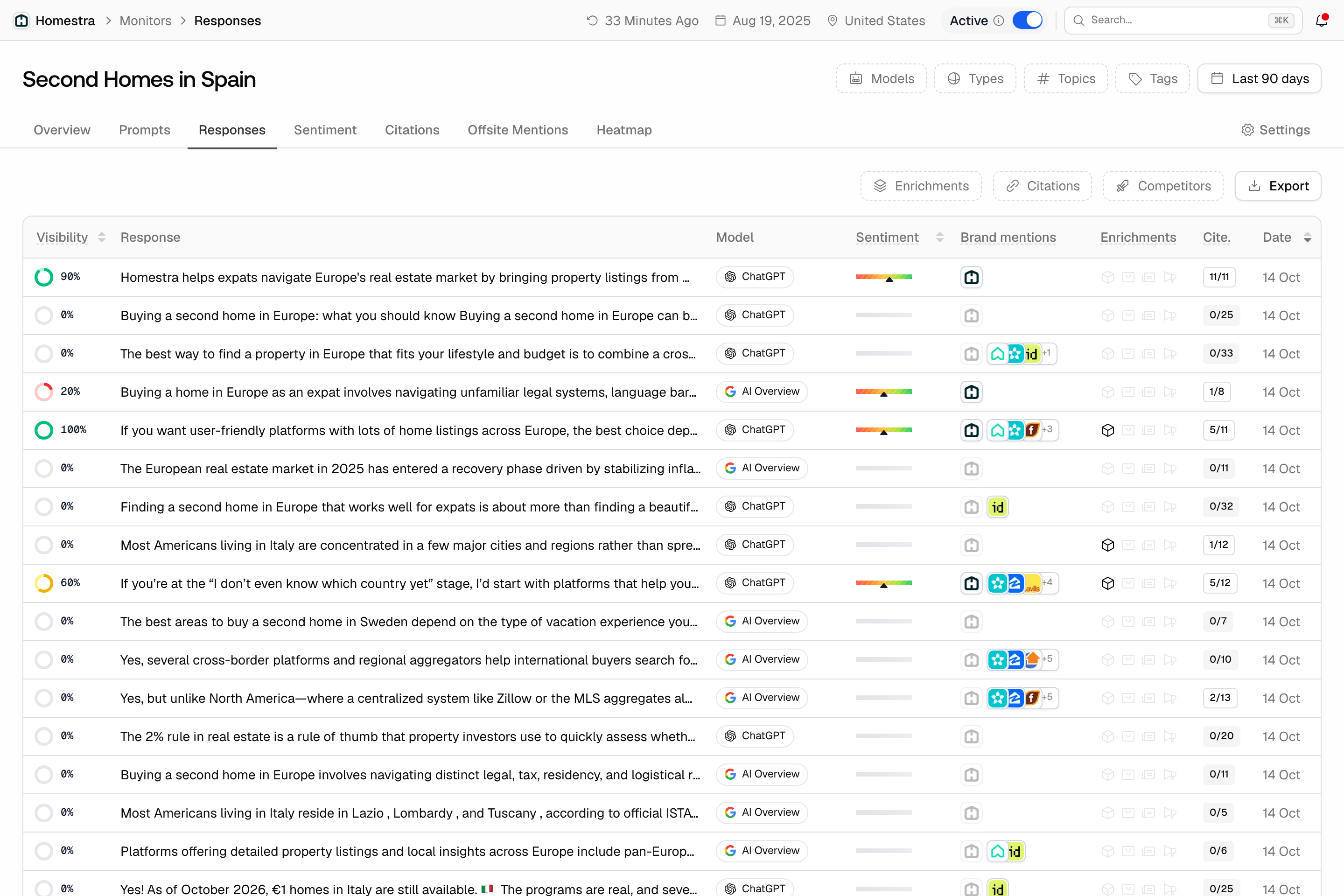Open the Offsite Mentions tab

(x=518, y=130)
